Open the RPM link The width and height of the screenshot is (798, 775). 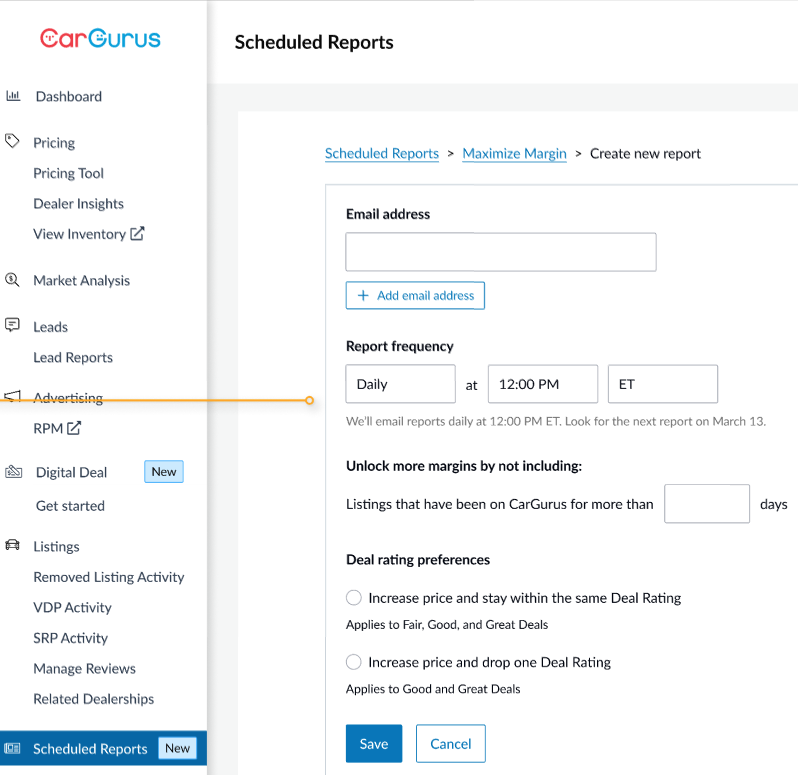[x=48, y=428]
